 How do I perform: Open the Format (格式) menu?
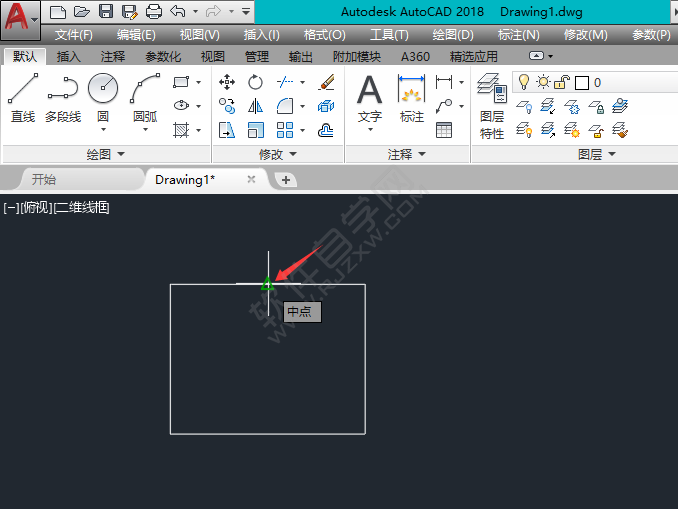pyautogui.click(x=324, y=35)
